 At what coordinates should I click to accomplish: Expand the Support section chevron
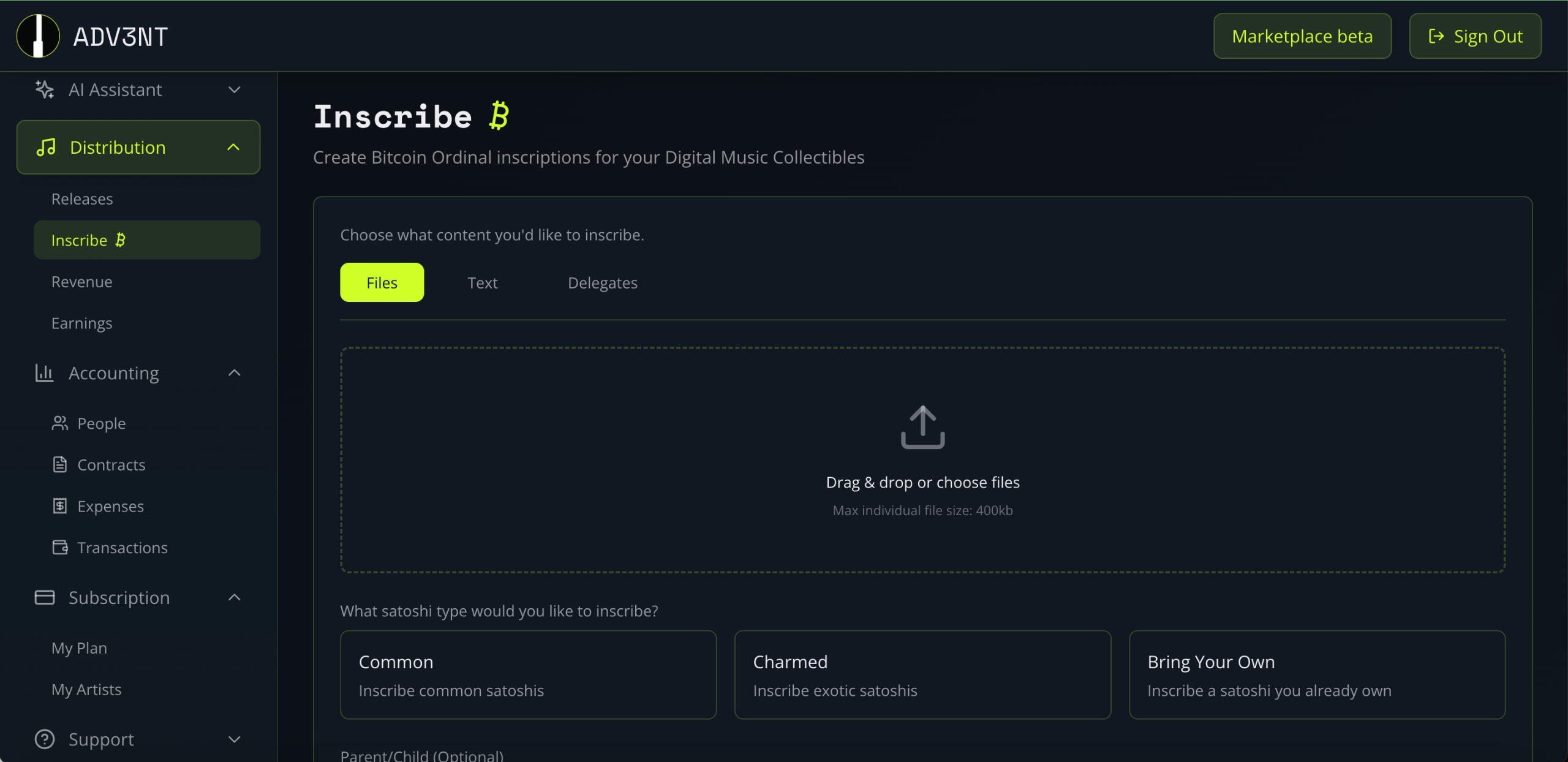234,739
